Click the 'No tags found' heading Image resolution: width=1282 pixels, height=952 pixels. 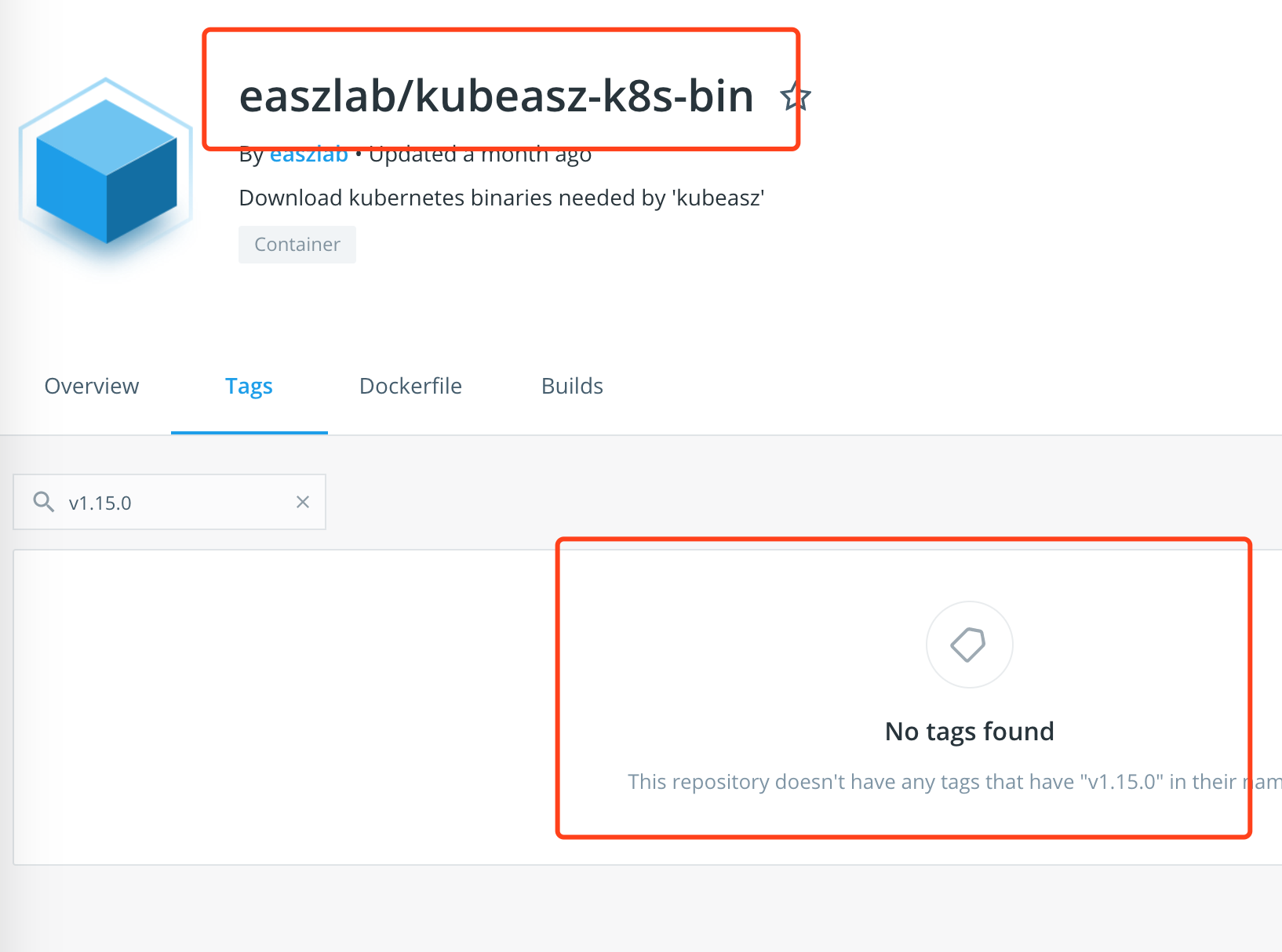click(969, 730)
